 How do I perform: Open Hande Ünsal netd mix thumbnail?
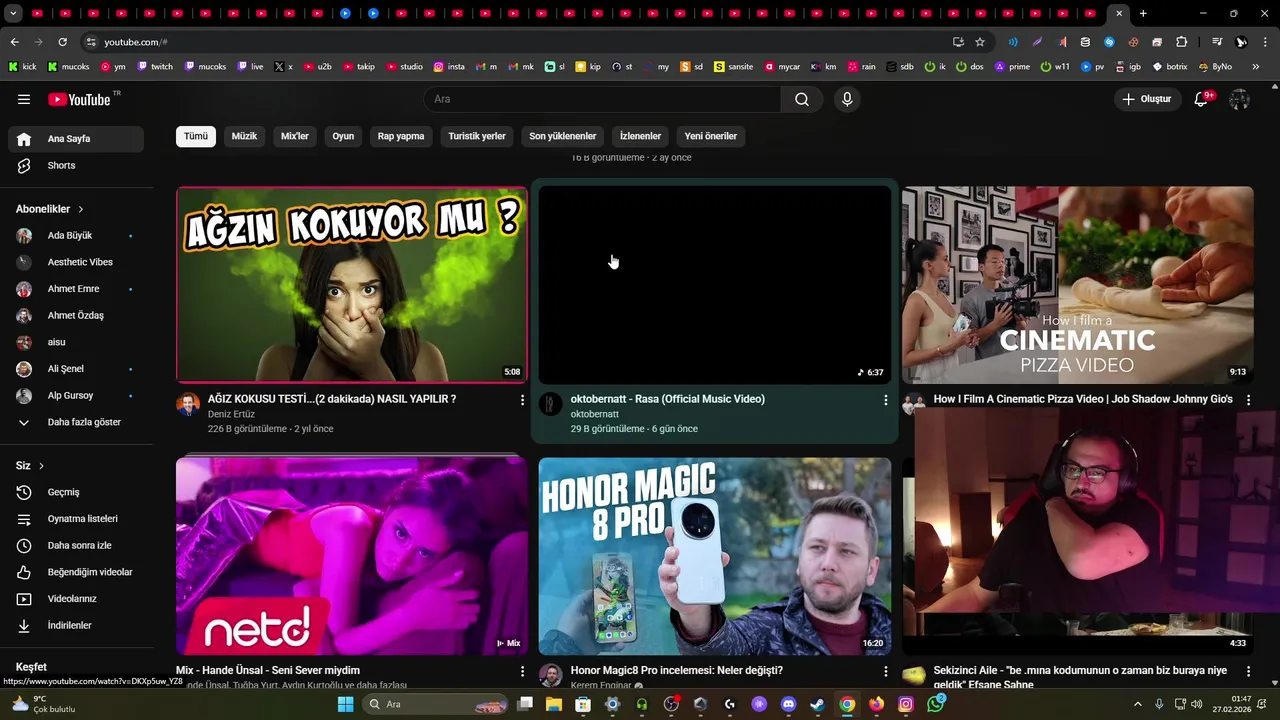(352, 556)
